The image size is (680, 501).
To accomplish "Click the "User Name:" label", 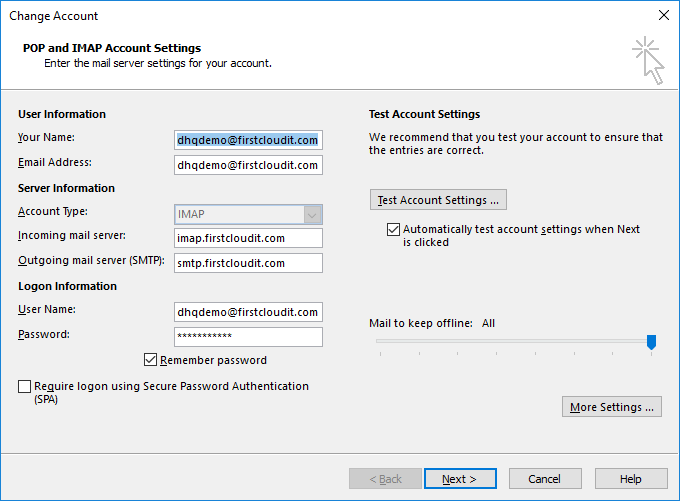I will click(x=47, y=309).
